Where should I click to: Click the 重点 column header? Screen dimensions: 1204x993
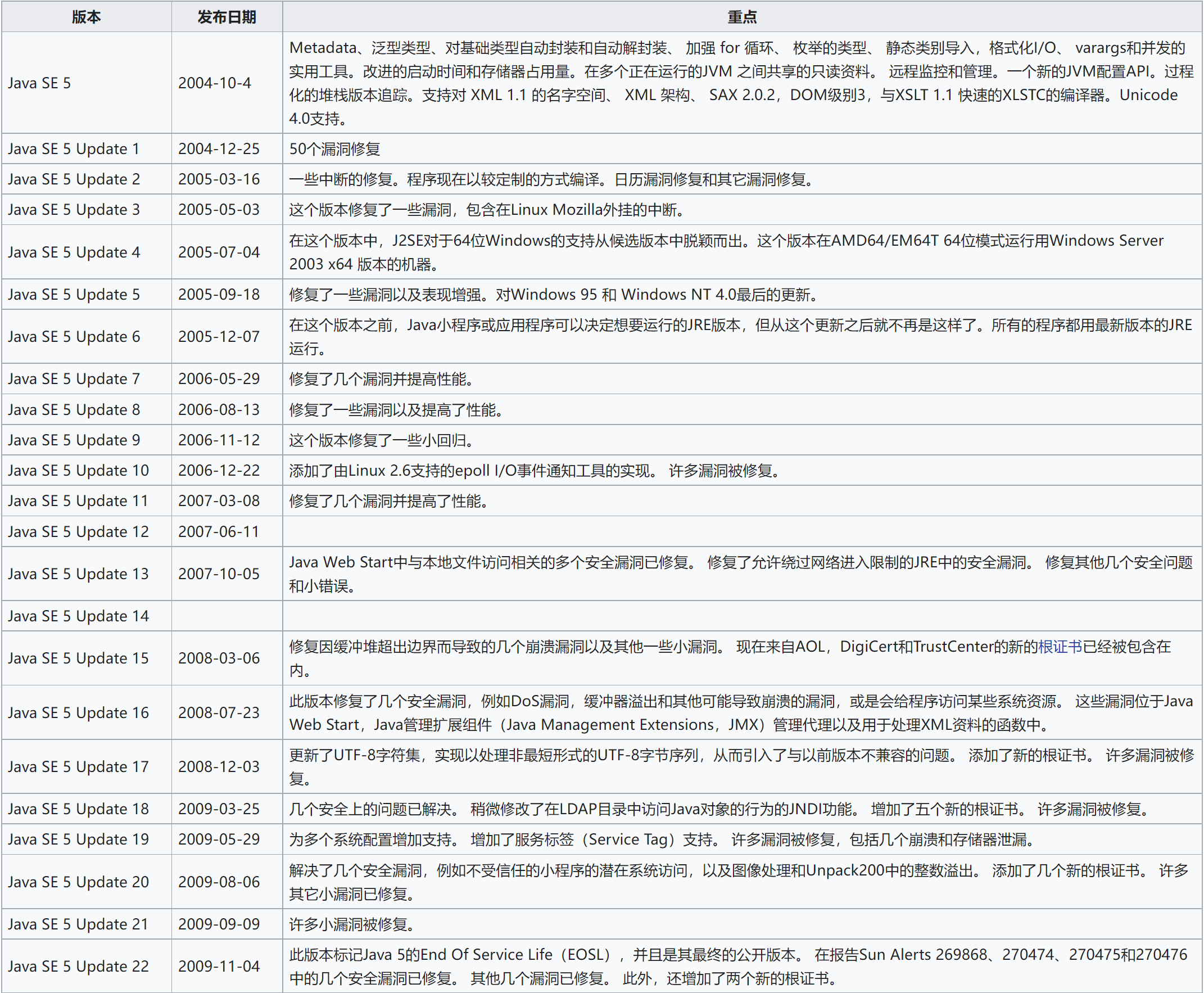741,17
